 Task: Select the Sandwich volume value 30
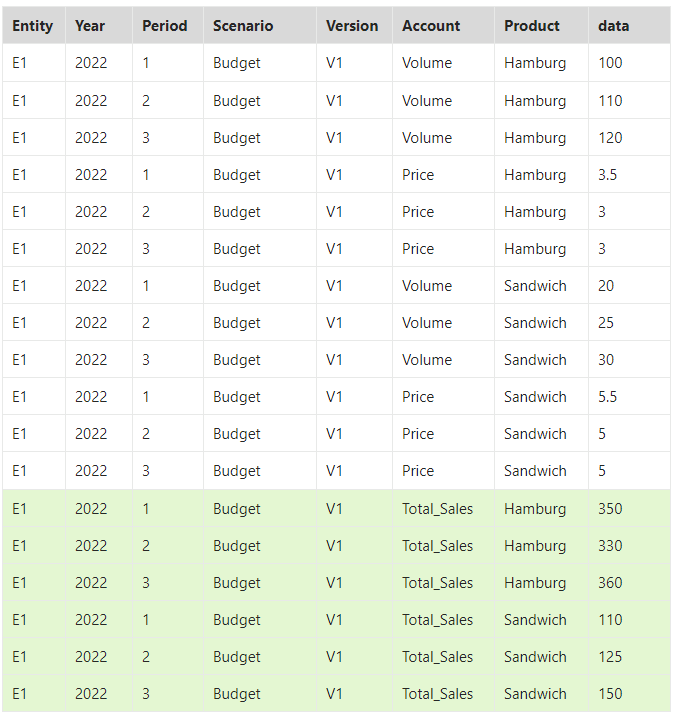tap(605, 360)
